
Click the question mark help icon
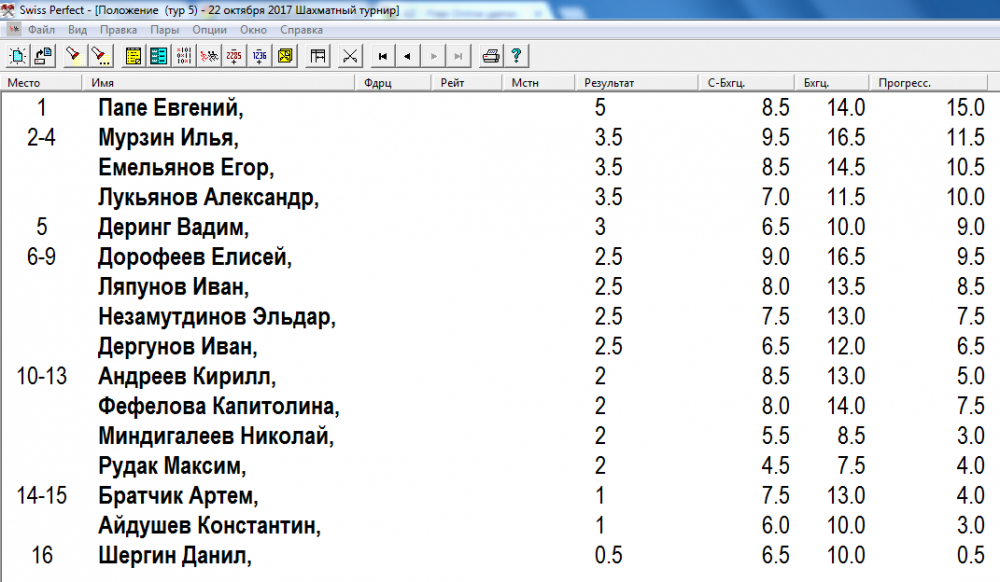click(516, 56)
